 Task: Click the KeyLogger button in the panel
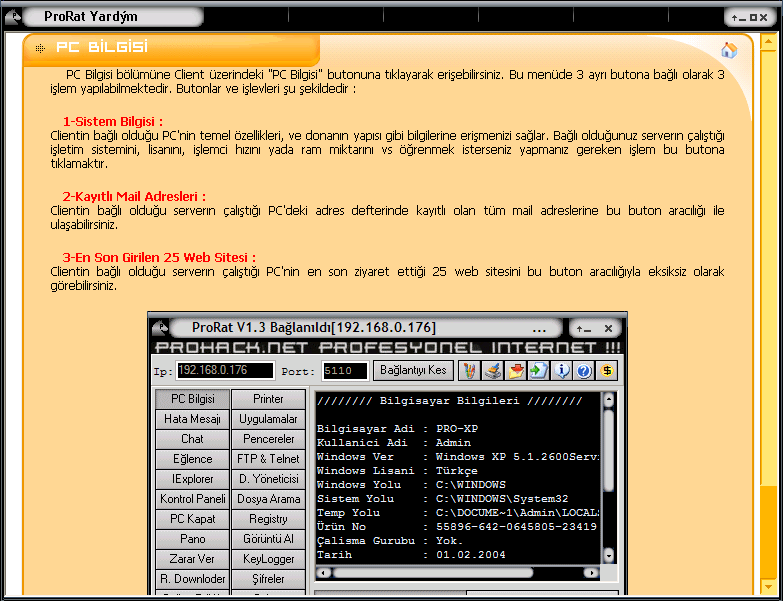click(x=268, y=559)
